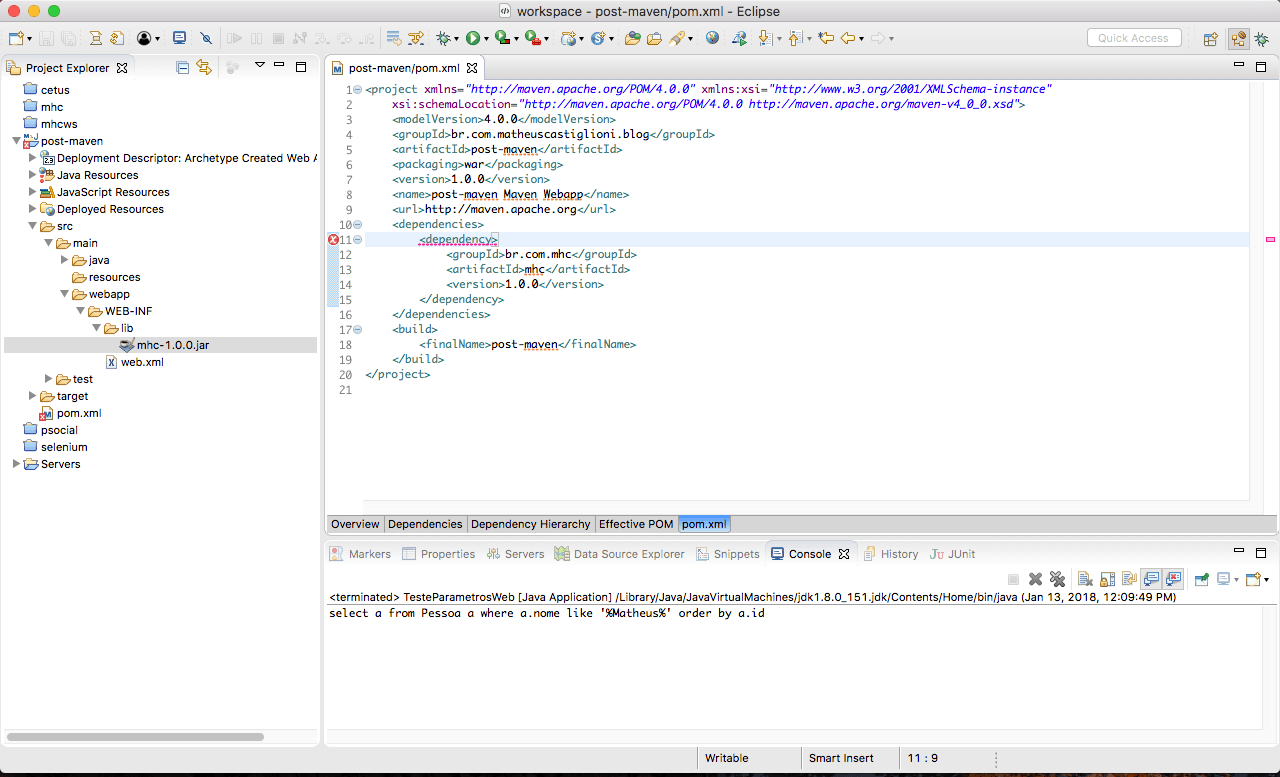The height and width of the screenshot is (777, 1280).
Task: Click the Project Explorer horizontal scrollbar
Action: point(135,737)
